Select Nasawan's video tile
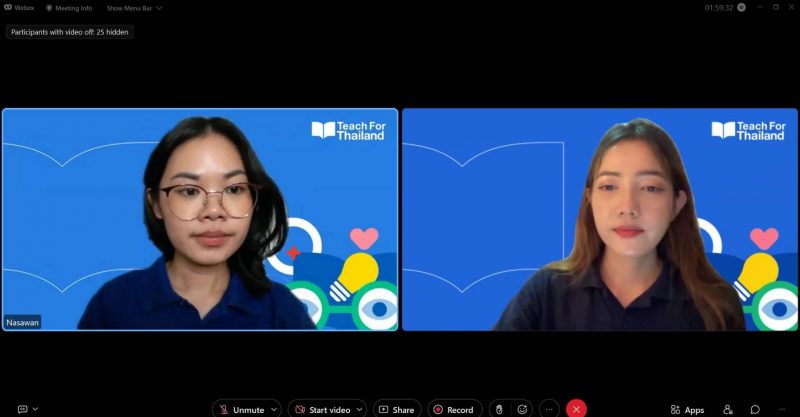Image resolution: width=800 pixels, height=417 pixels. (x=200, y=219)
